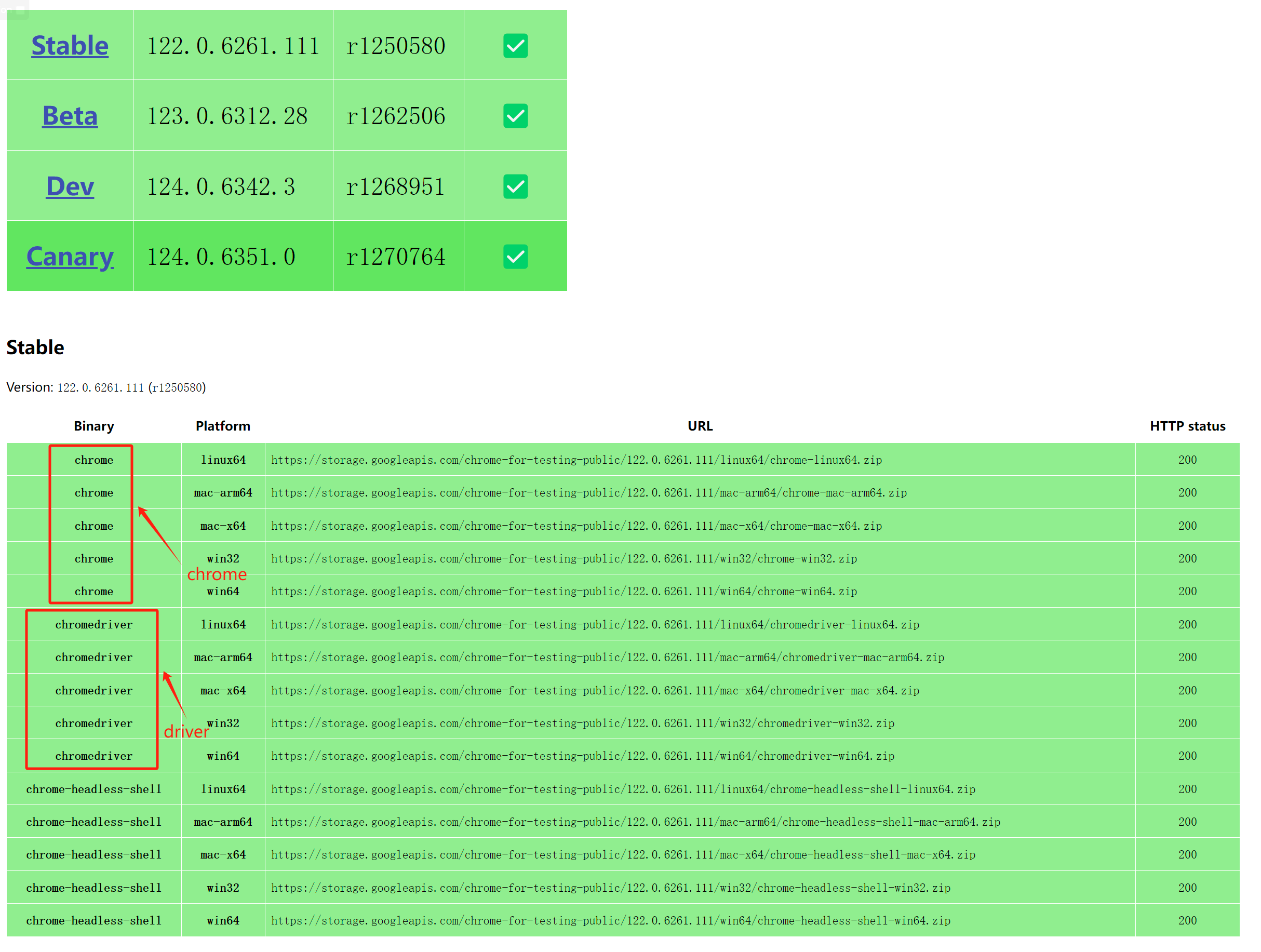Click the Stable section heading
The image size is (1261, 952).
point(35,347)
